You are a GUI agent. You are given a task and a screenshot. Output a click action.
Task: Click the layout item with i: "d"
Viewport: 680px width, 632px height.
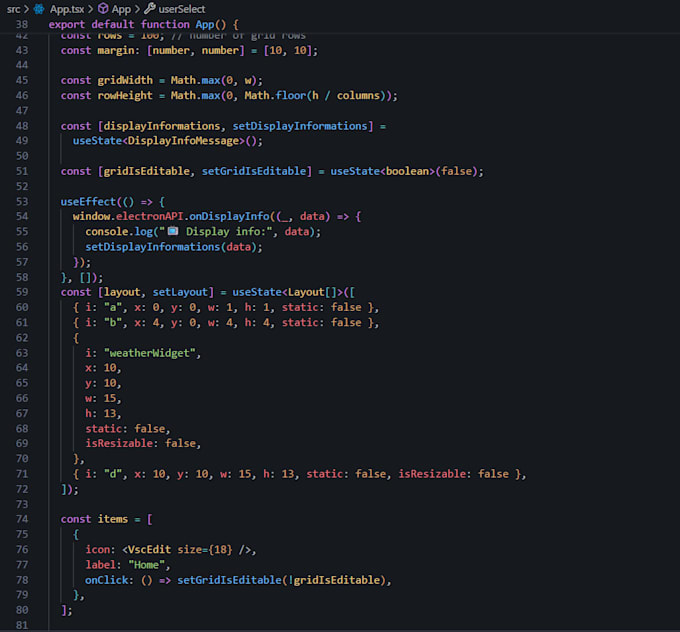300,474
